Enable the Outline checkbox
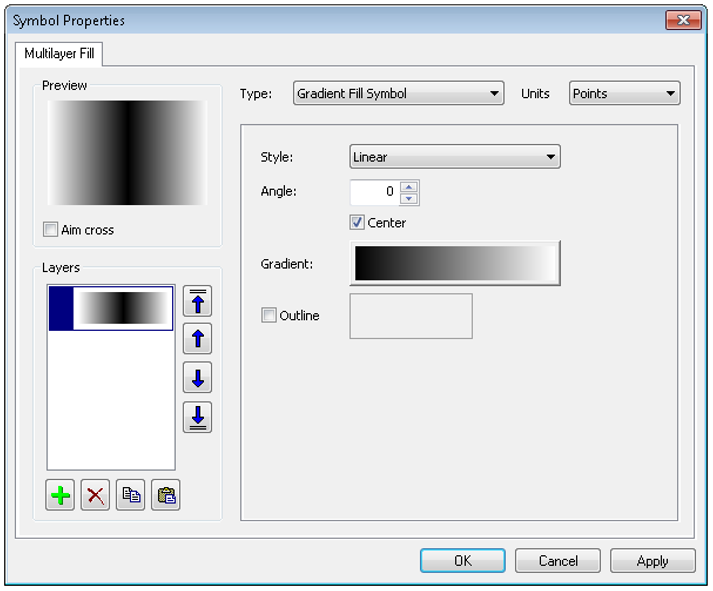 point(268,316)
